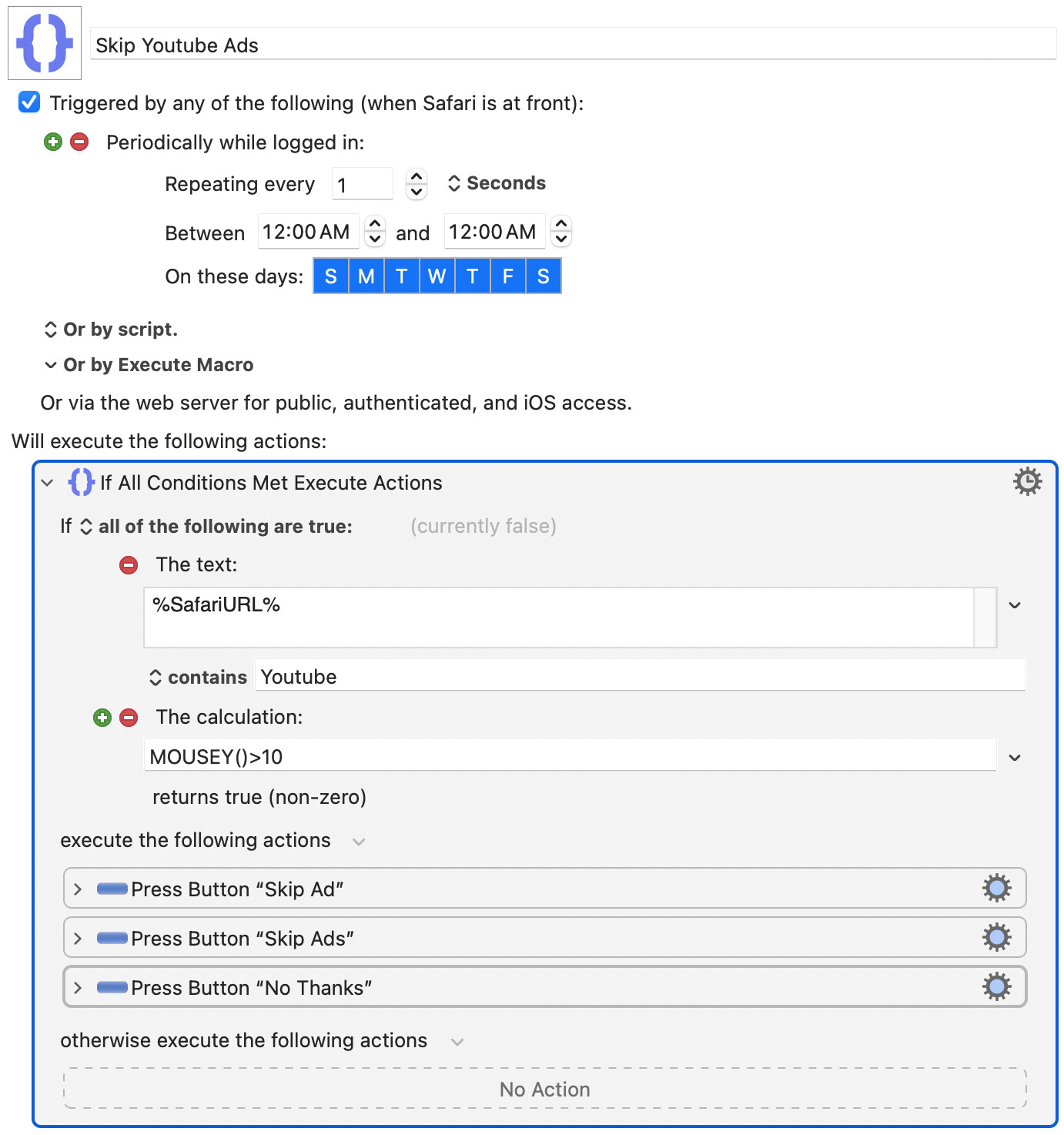Viewport: 1064px width, 1135px height.
Task: Click the If action curly braces icon
Action: 82,482
